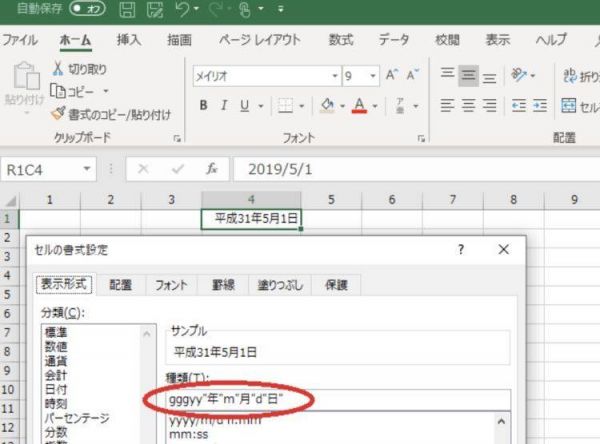Screen dimensions: 600x444
Task: Click the Center align icon
Action: click(x=468, y=105)
